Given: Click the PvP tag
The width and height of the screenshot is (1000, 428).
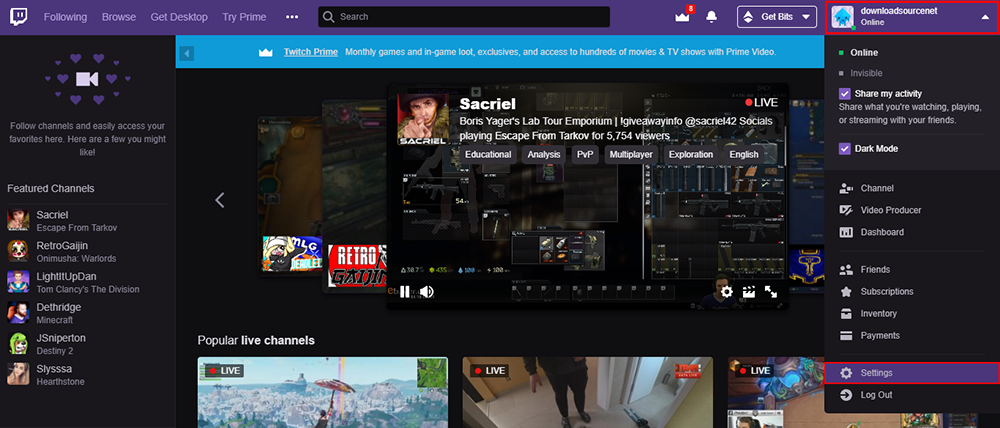Looking at the screenshot, I should 585,154.
